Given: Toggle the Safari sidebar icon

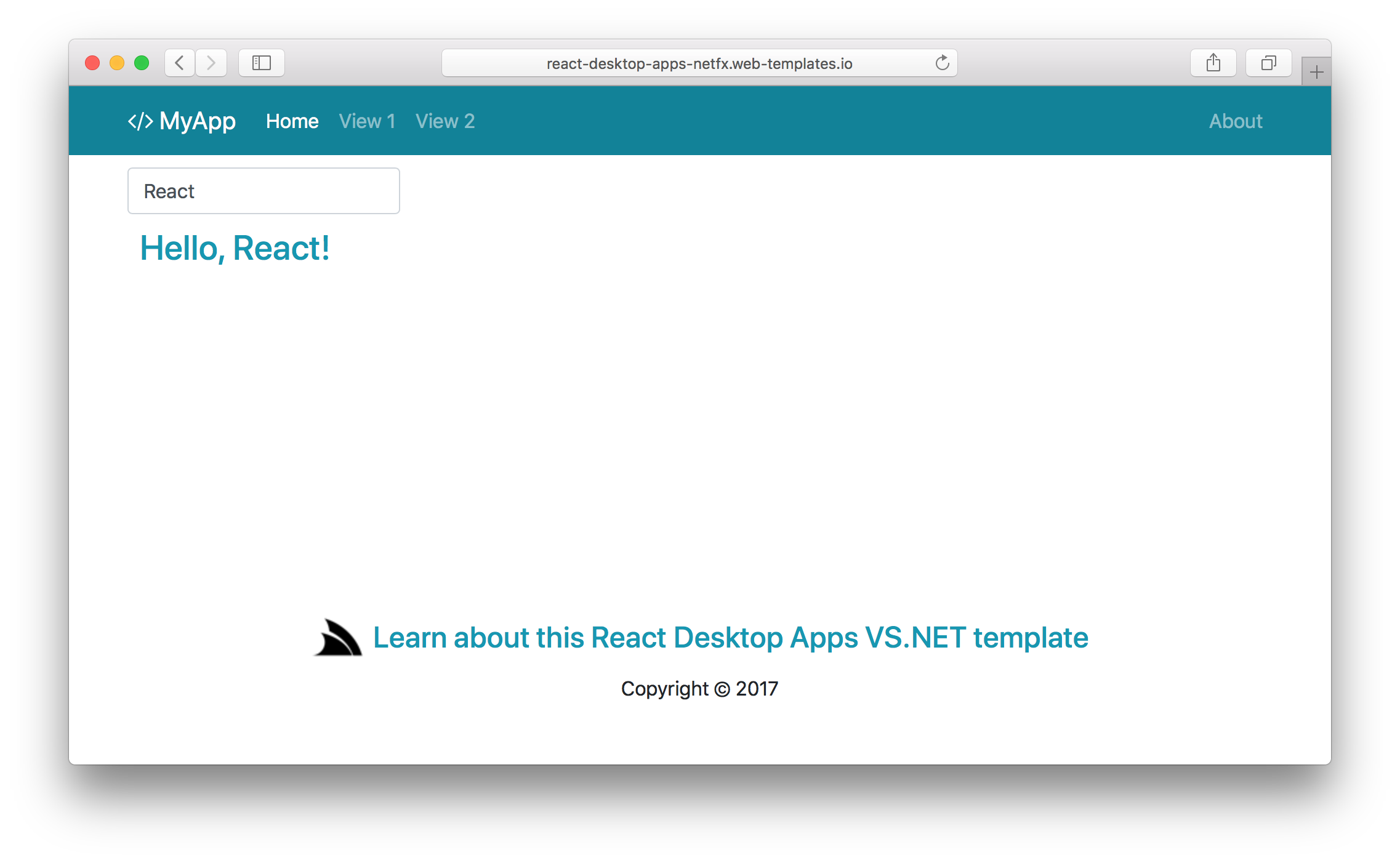Looking at the screenshot, I should 262,63.
